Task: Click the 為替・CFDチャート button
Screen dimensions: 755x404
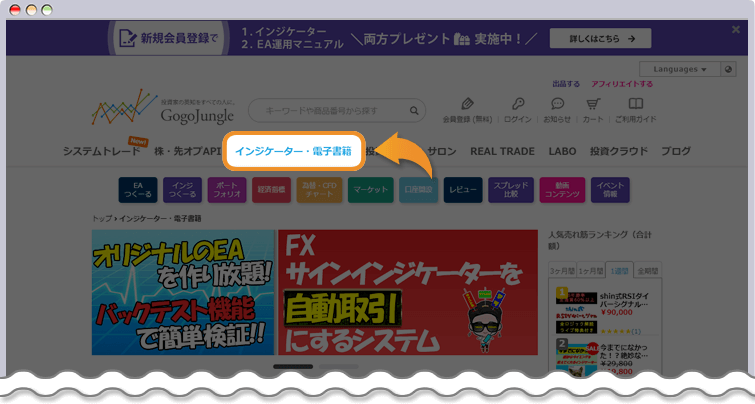Action: point(319,190)
